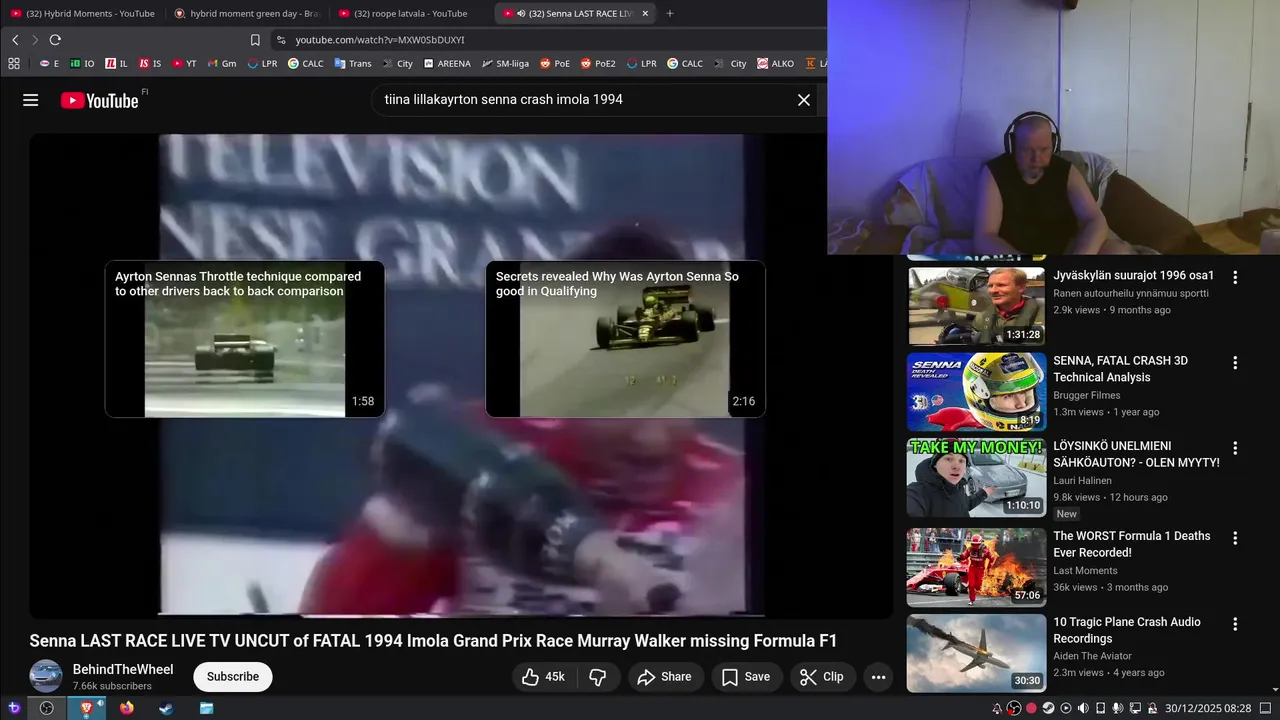The image size is (1280, 720).
Task: Open a new browser tab
Action: coord(670,14)
